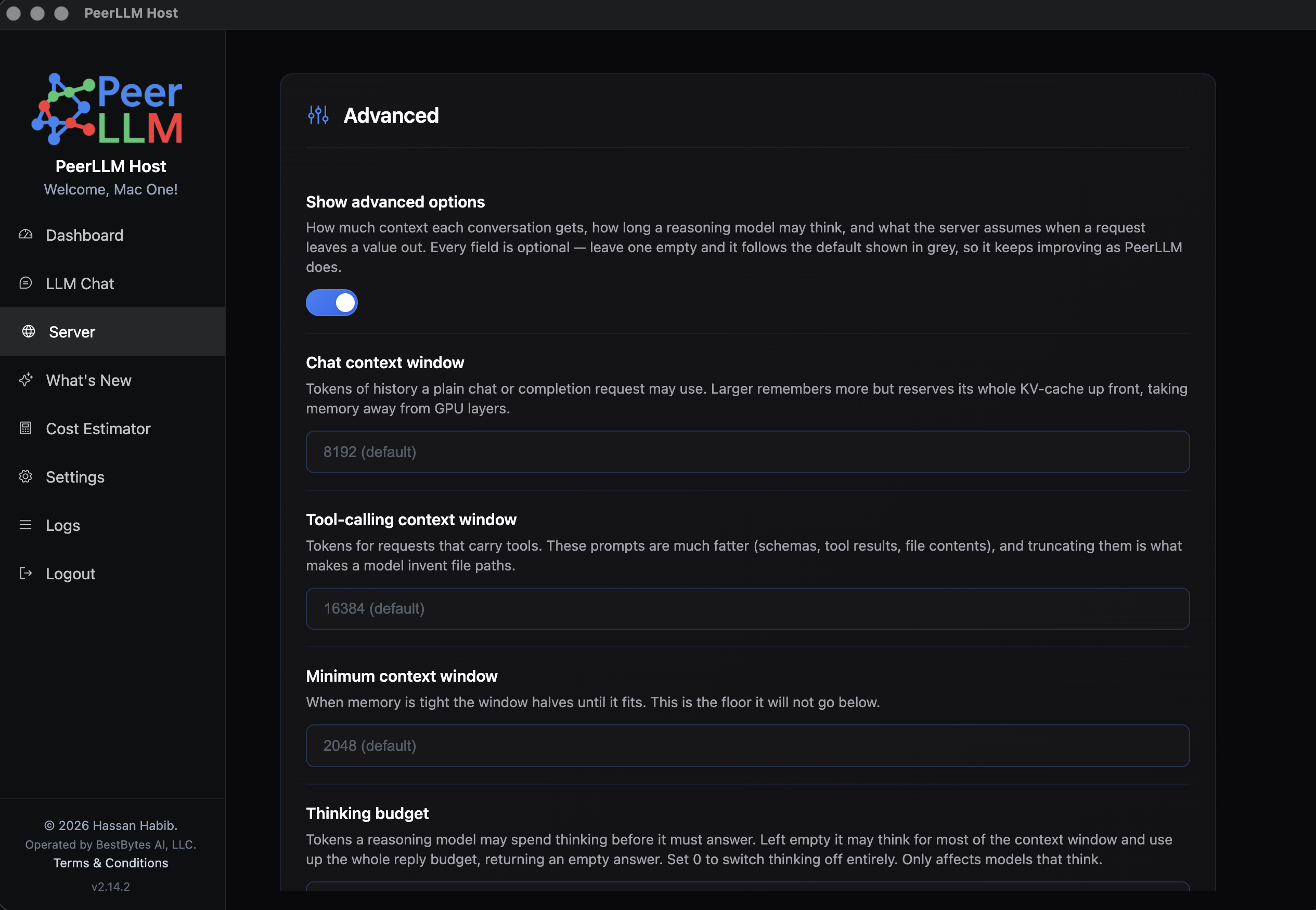Click the Minimum context window heading
This screenshot has height=910, width=1316.
402,676
